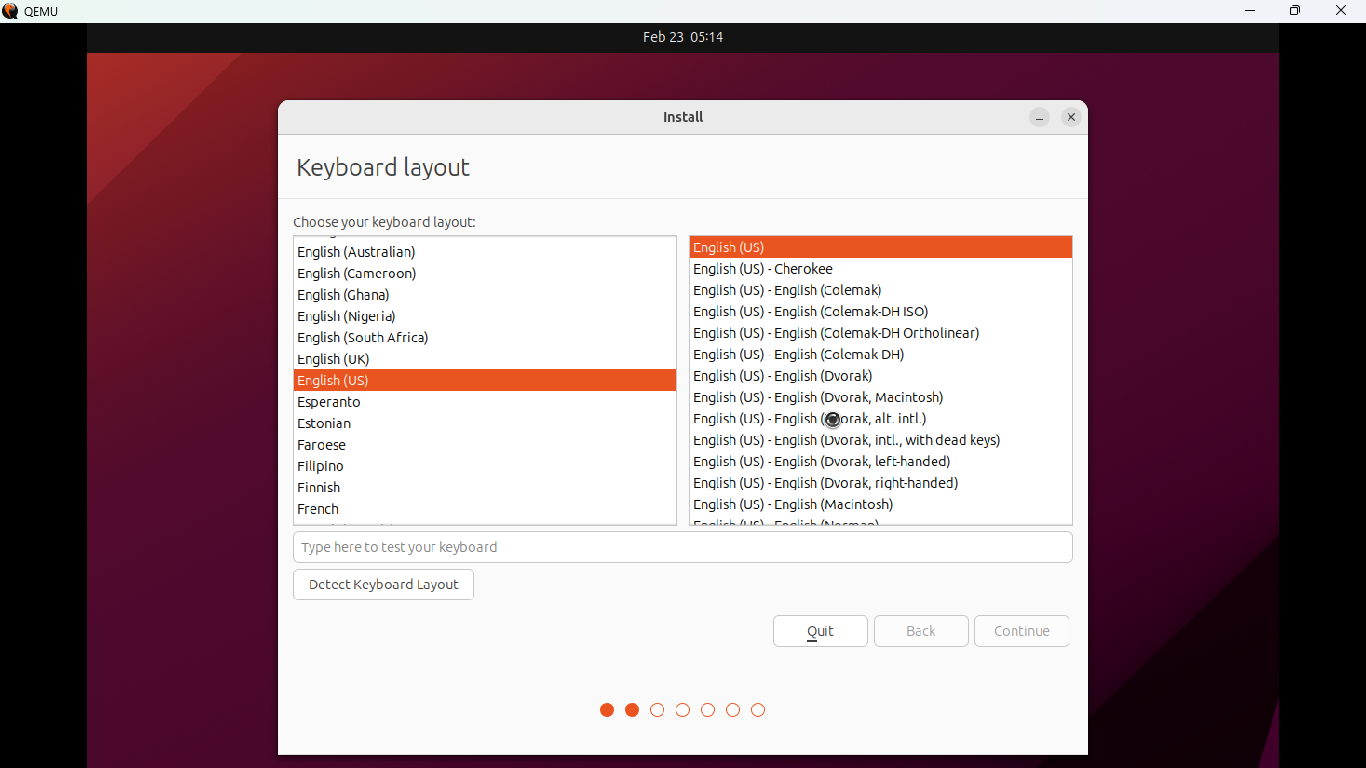This screenshot has height=768, width=1366.
Task: Select the Colemak-DH ISO variant
Action: 881,311
